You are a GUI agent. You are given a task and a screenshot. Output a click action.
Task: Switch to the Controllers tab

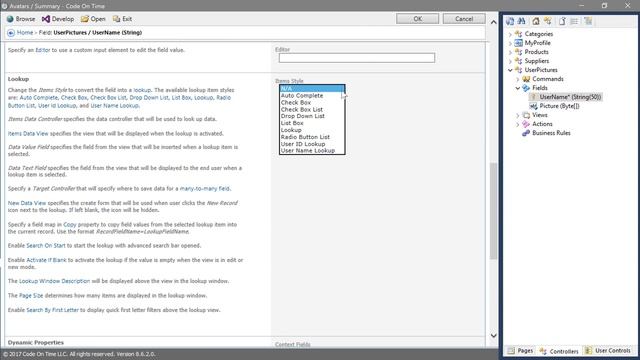click(x=559, y=351)
